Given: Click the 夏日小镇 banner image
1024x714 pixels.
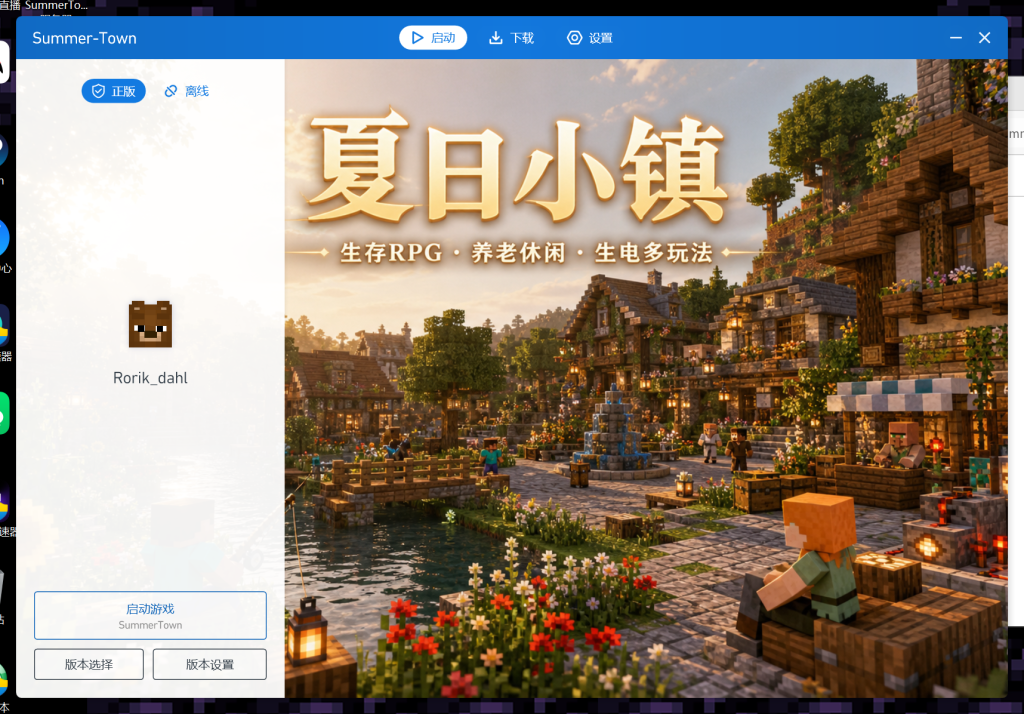Looking at the screenshot, I should [646, 378].
